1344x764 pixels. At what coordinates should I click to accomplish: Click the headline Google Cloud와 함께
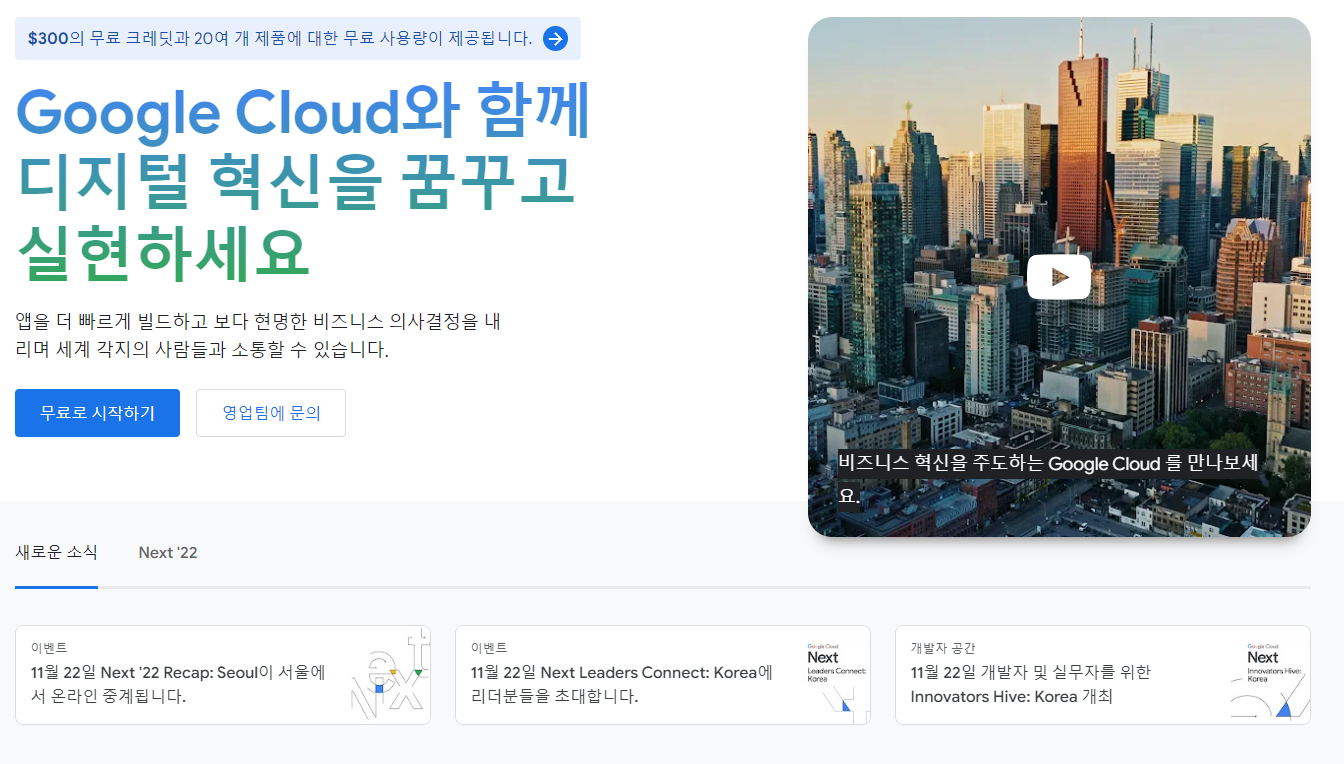(x=304, y=112)
